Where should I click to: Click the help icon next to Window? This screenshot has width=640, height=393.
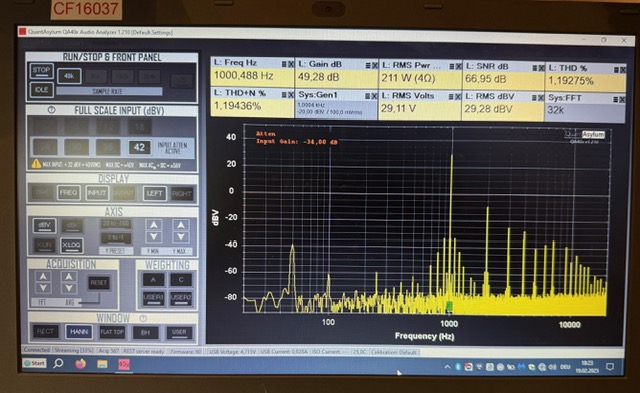tap(143, 318)
